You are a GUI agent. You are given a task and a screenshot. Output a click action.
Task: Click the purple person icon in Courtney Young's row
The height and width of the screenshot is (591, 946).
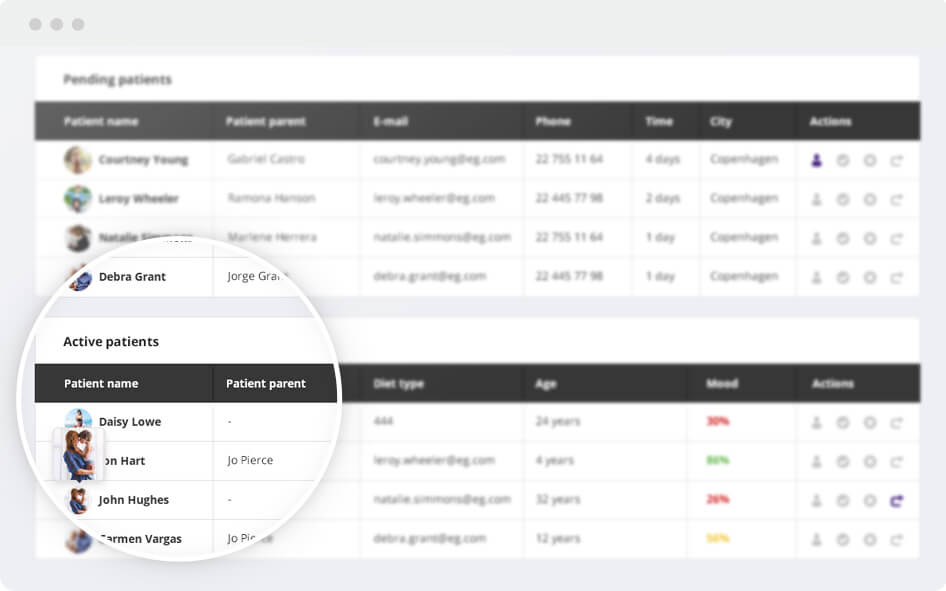tap(816, 160)
